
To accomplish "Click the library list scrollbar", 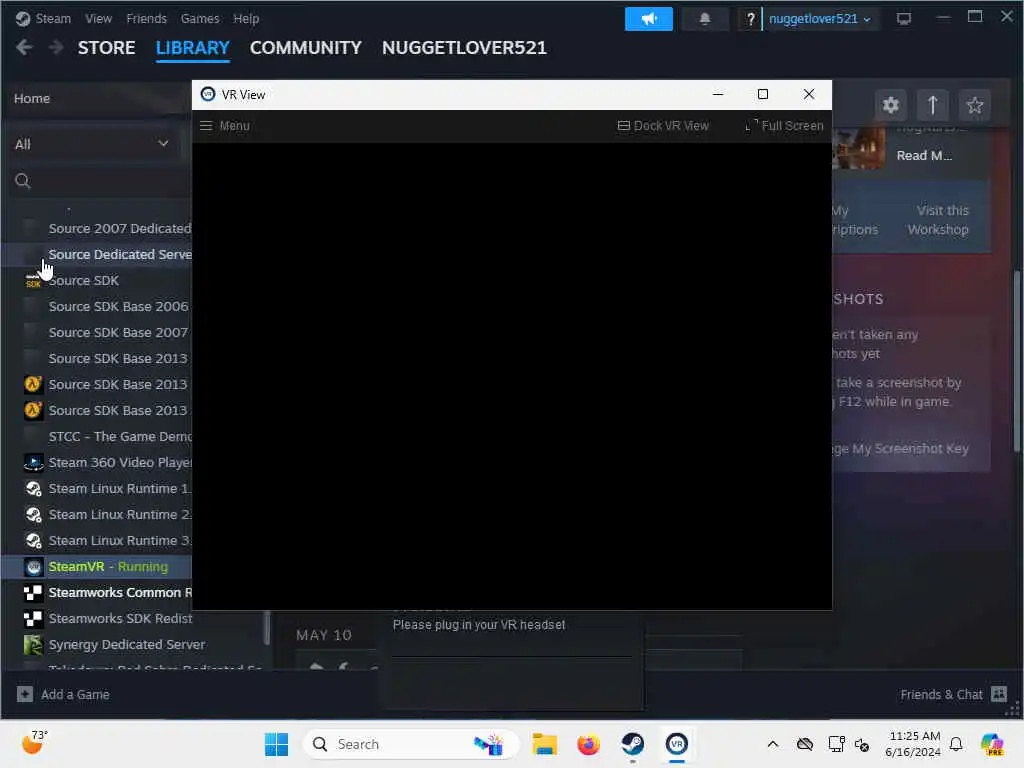I will click(266, 626).
